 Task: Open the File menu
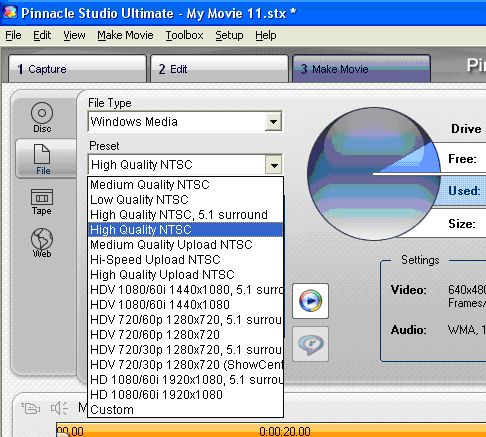[x=13, y=35]
